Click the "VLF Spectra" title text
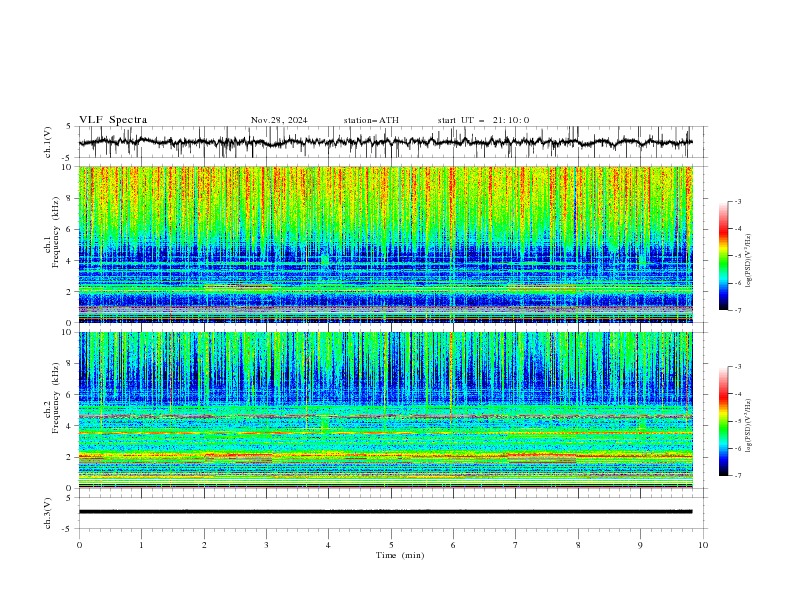The height and width of the screenshot is (612, 792). point(113,120)
